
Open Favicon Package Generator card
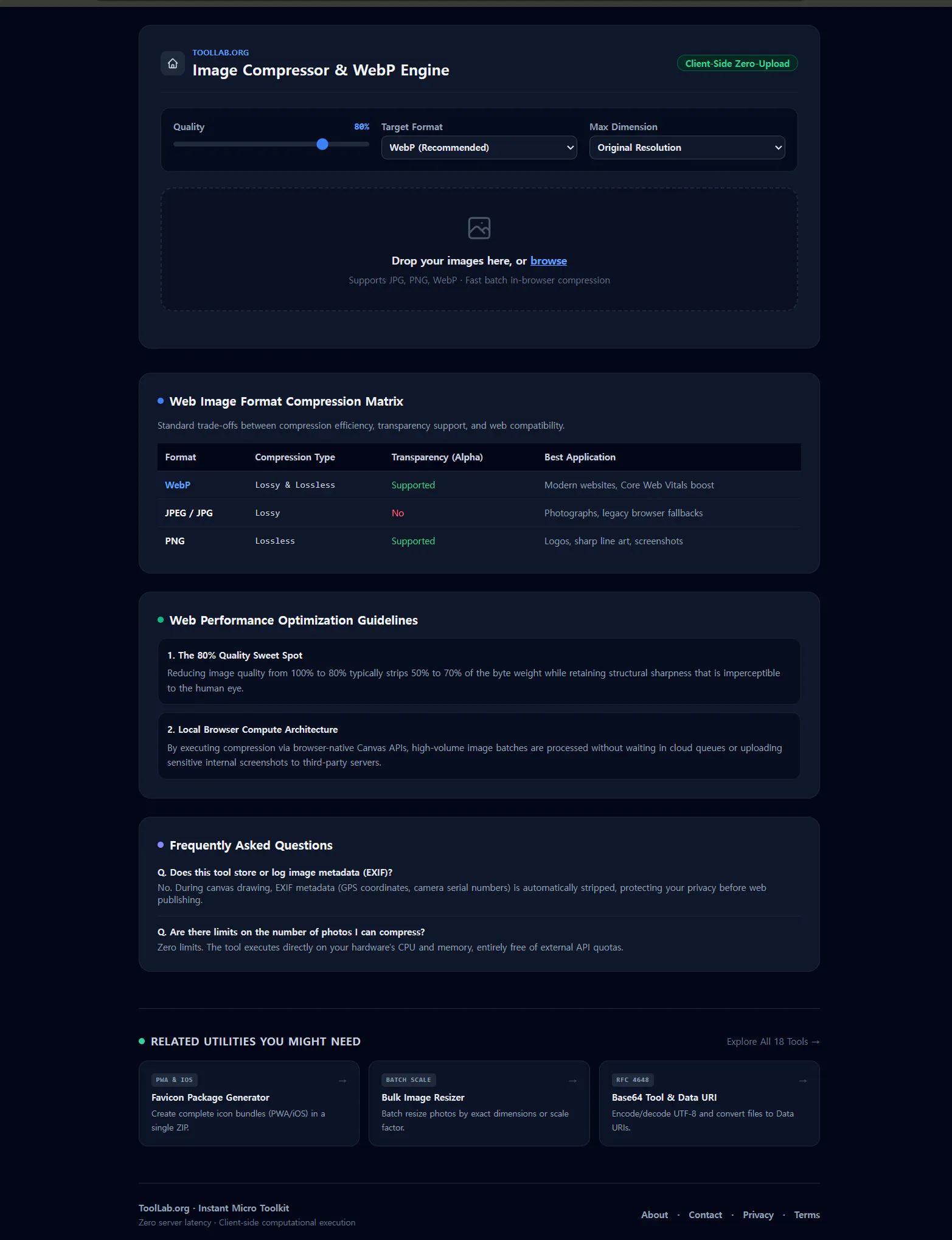coord(249,1104)
